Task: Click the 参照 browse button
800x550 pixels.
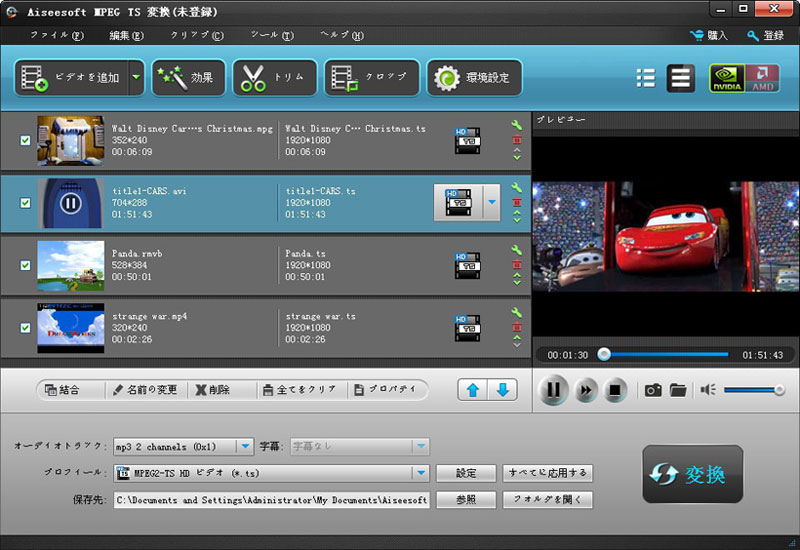Action: (x=466, y=500)
